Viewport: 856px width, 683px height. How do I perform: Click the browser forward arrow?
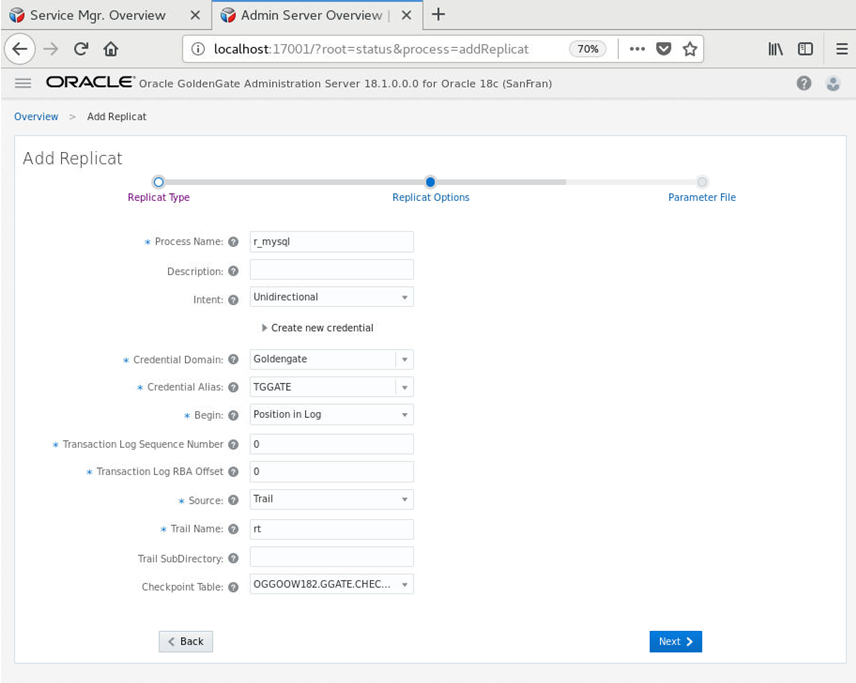pos(51,49)
